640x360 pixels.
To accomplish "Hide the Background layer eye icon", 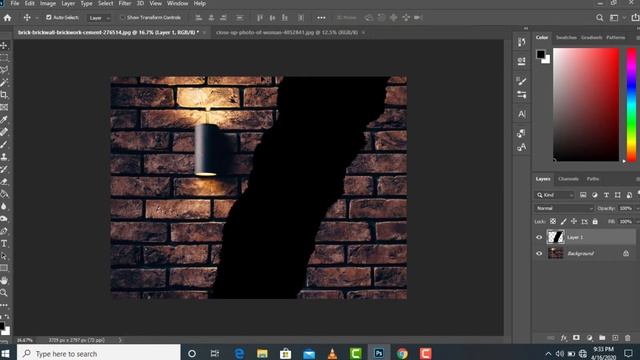I will [x=539, y=253].
